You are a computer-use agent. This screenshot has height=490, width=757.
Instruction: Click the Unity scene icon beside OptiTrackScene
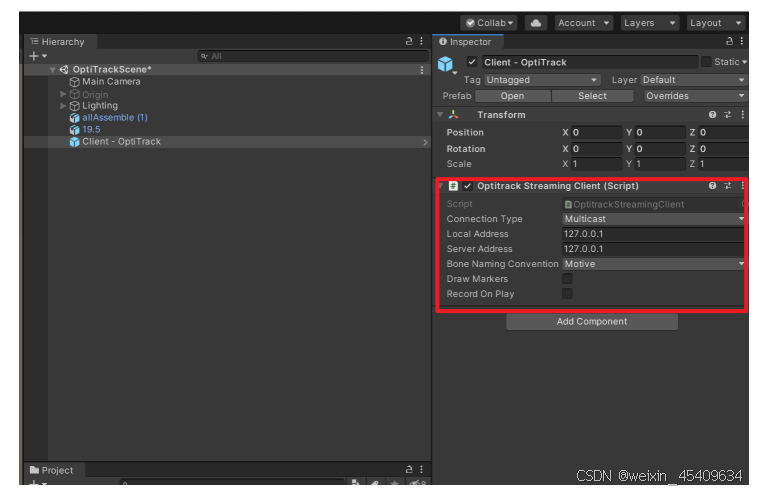click(64, 70)
